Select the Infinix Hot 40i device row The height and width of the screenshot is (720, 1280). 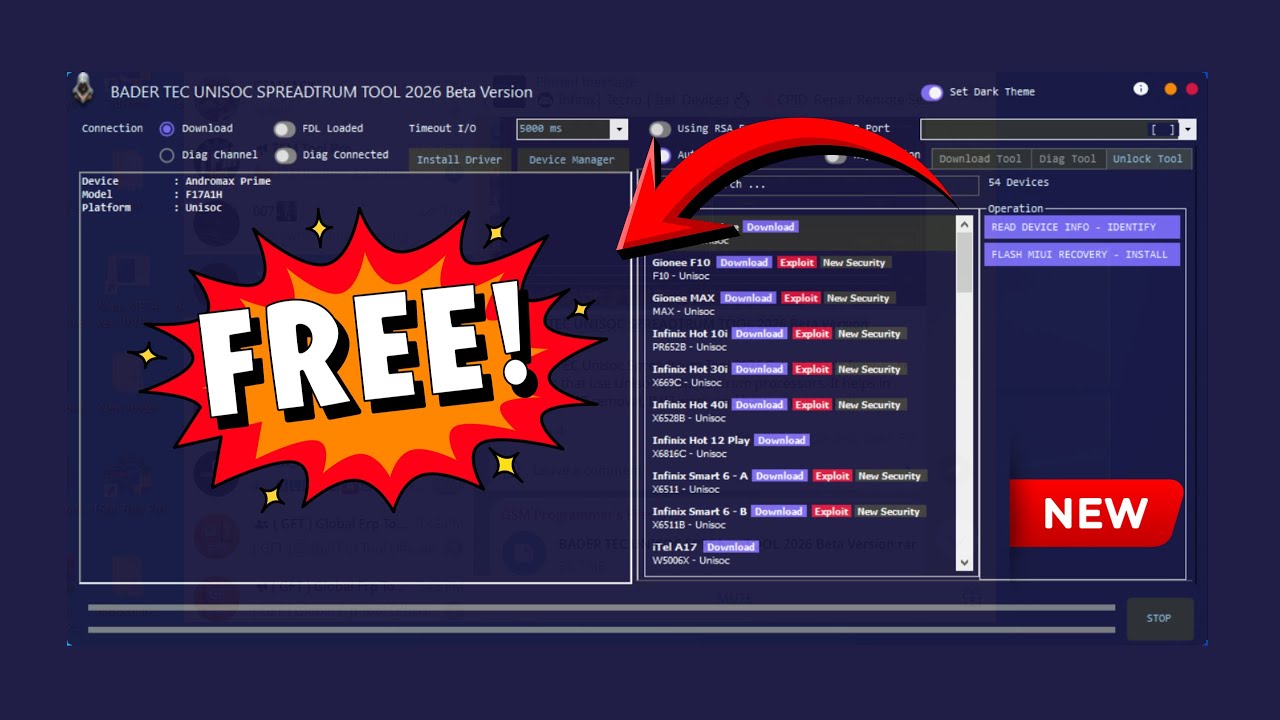click(x=801, y=411)
